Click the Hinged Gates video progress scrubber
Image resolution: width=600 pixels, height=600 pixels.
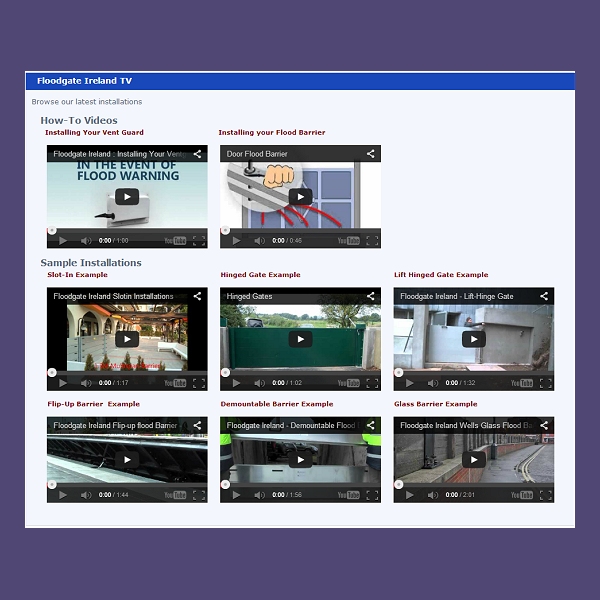225,373
